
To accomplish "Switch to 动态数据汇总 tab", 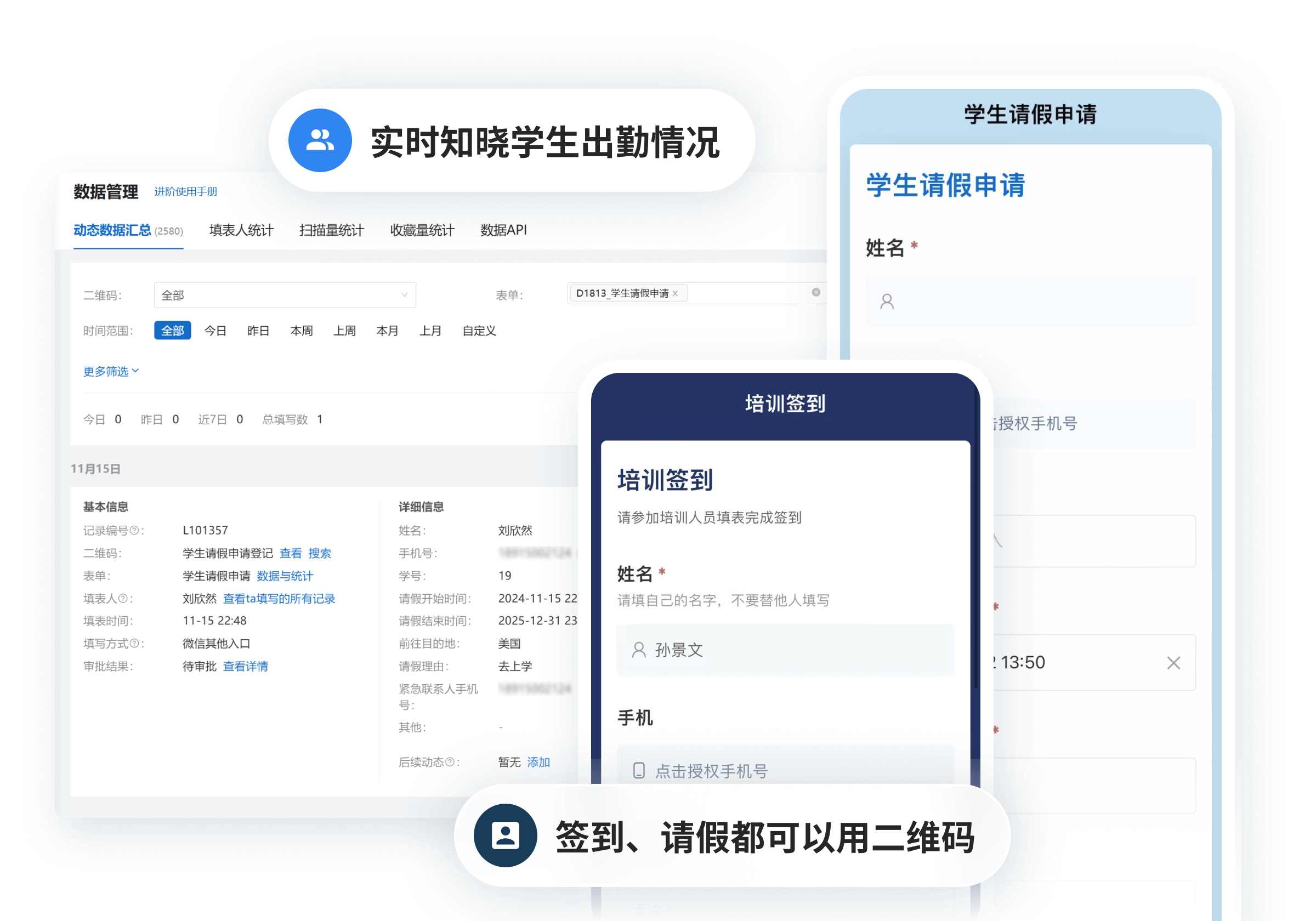I will pos(128,230).
